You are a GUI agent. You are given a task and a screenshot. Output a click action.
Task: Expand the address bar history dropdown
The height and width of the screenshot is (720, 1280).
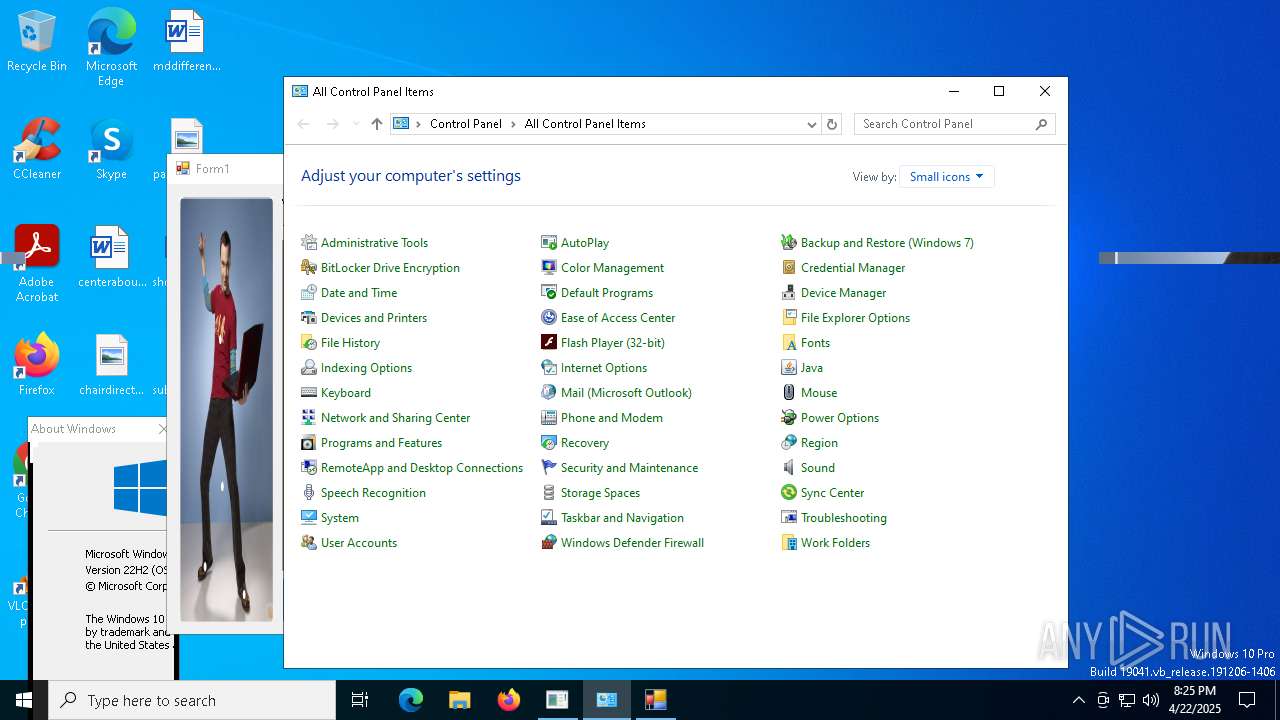click(x=812, y=124)
